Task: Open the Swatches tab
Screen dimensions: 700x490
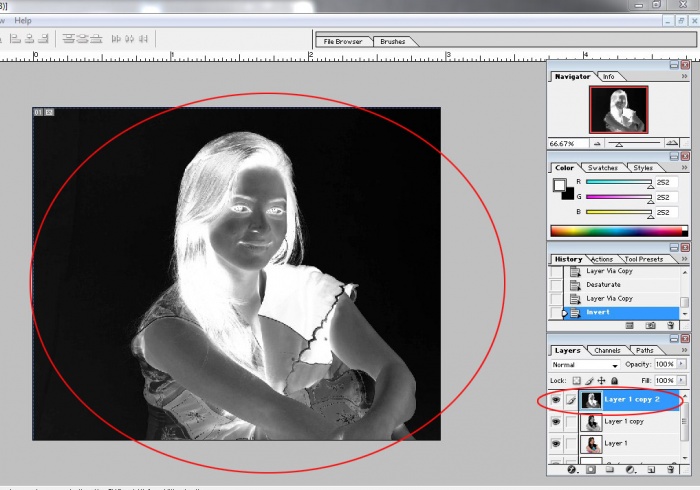Action: tap(602, 167)
